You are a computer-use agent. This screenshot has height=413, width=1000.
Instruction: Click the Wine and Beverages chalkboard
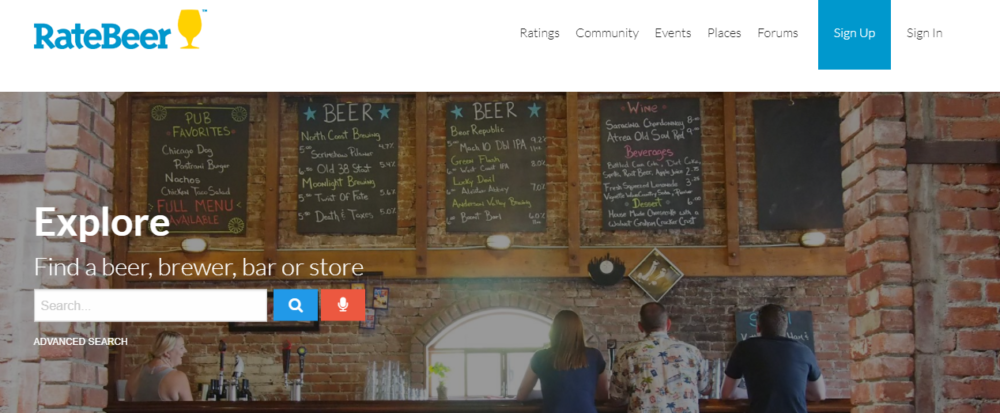pyautogui.click(x=652, y=164)
